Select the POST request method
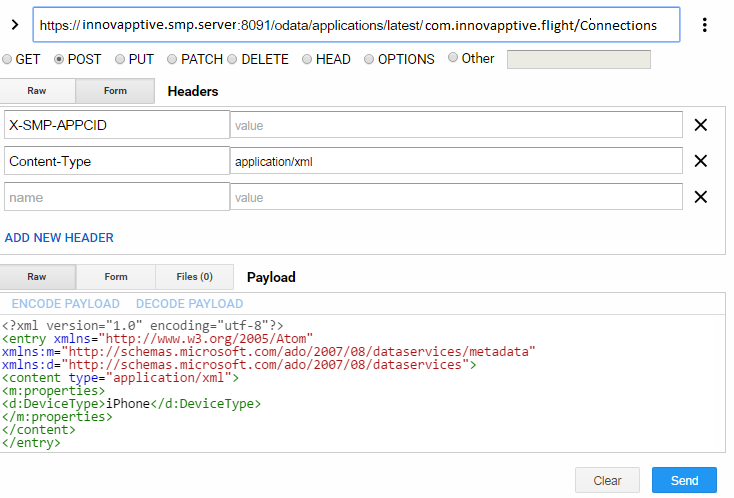The width and height of the screenshot is (734, 498). [59, 59]
